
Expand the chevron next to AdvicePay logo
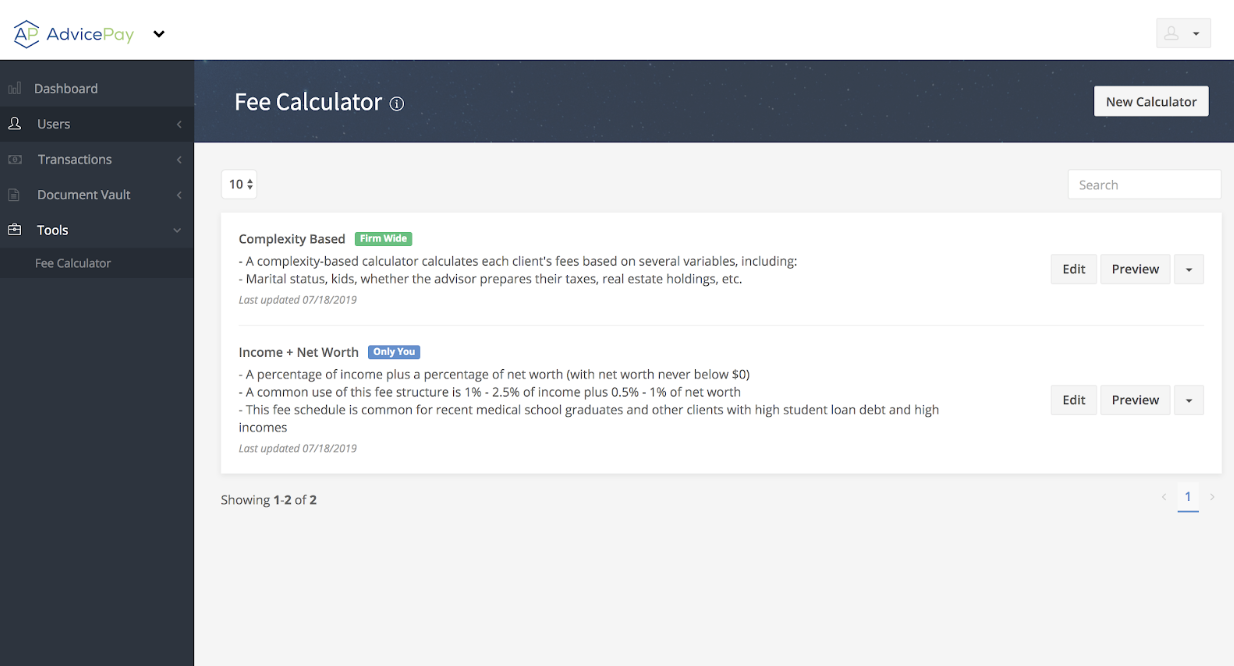coord(158,33)
